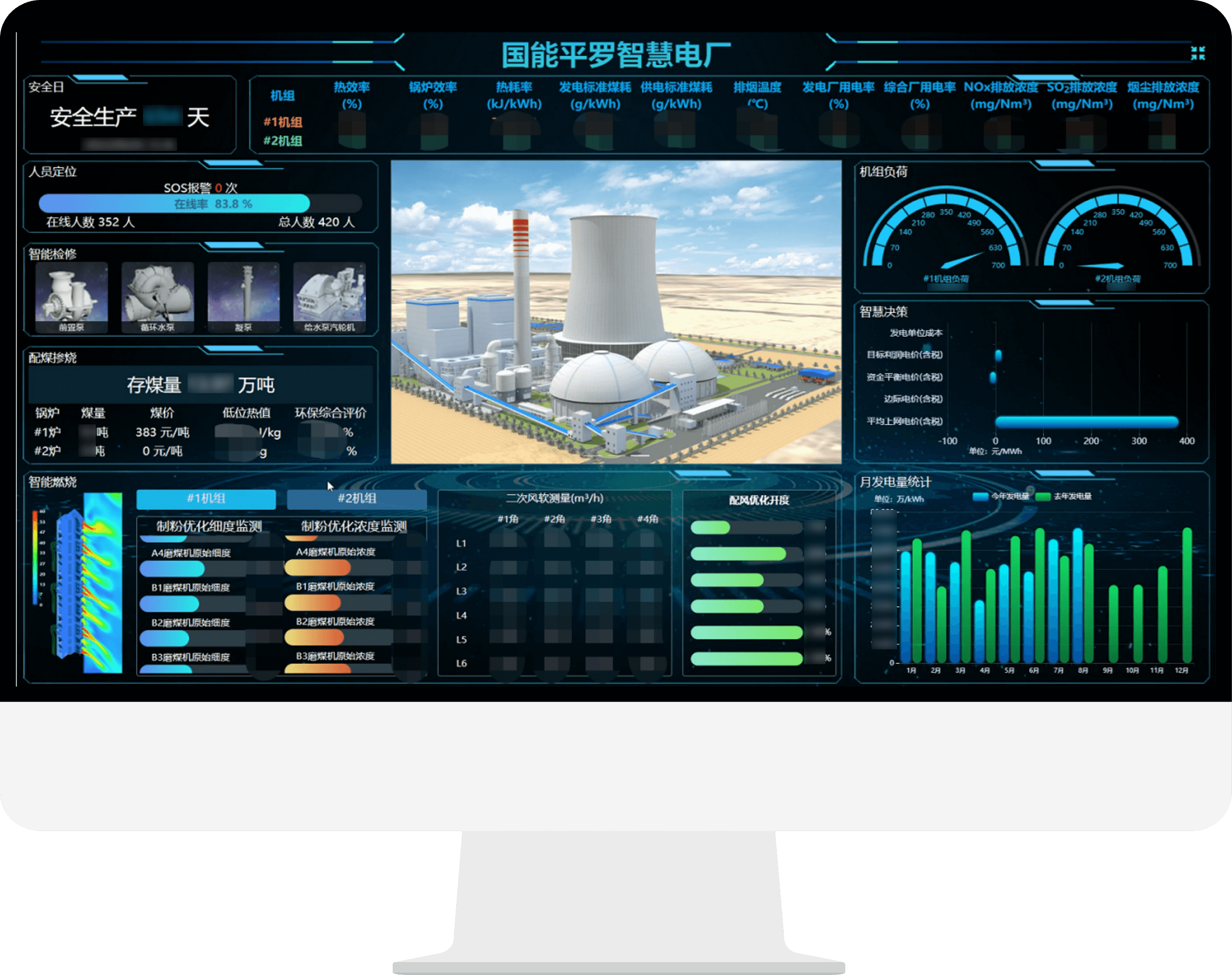Image resolution: width=1232 pixels, height=975 pixels.
Task: Click the 目标利润电价(含税) label
Action: [904, 354]
